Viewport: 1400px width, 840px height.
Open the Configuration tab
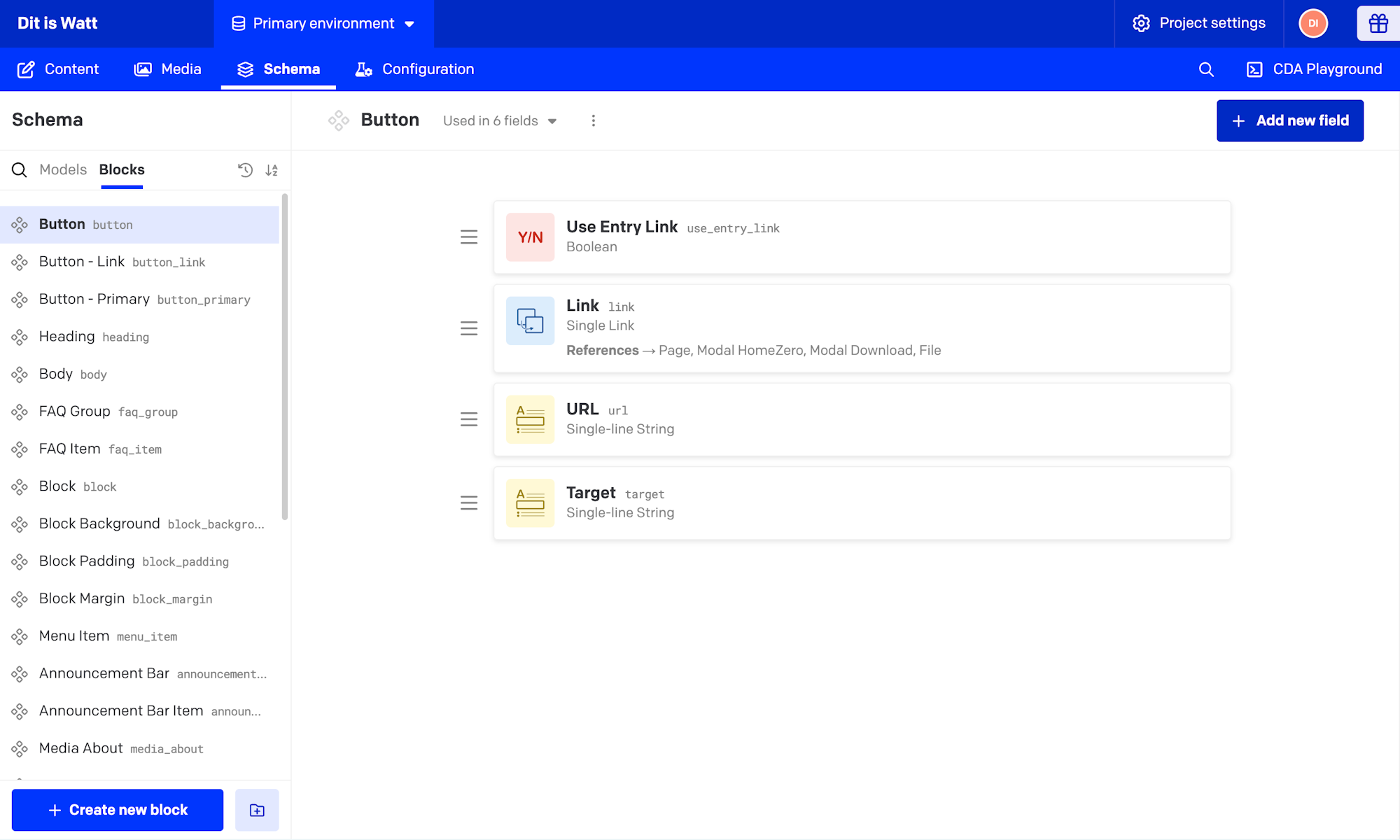click(x=414, y=69)
